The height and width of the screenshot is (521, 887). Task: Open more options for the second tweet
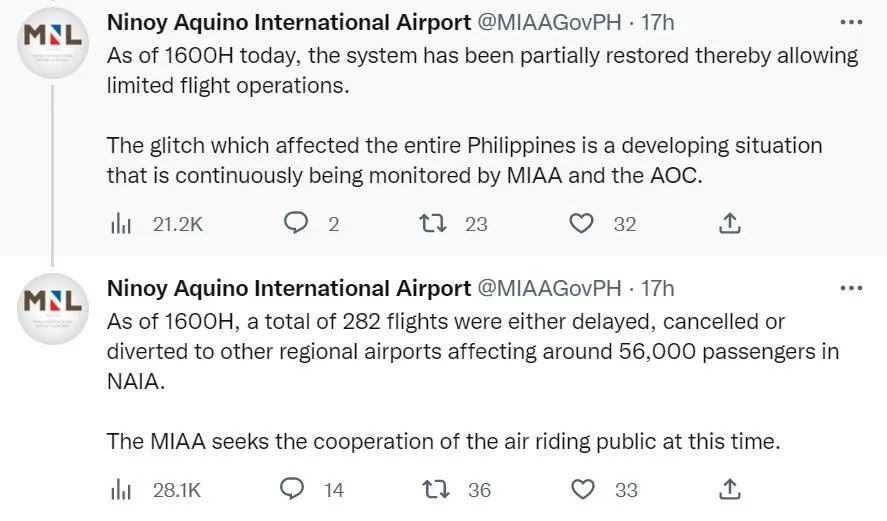point(850,288)
